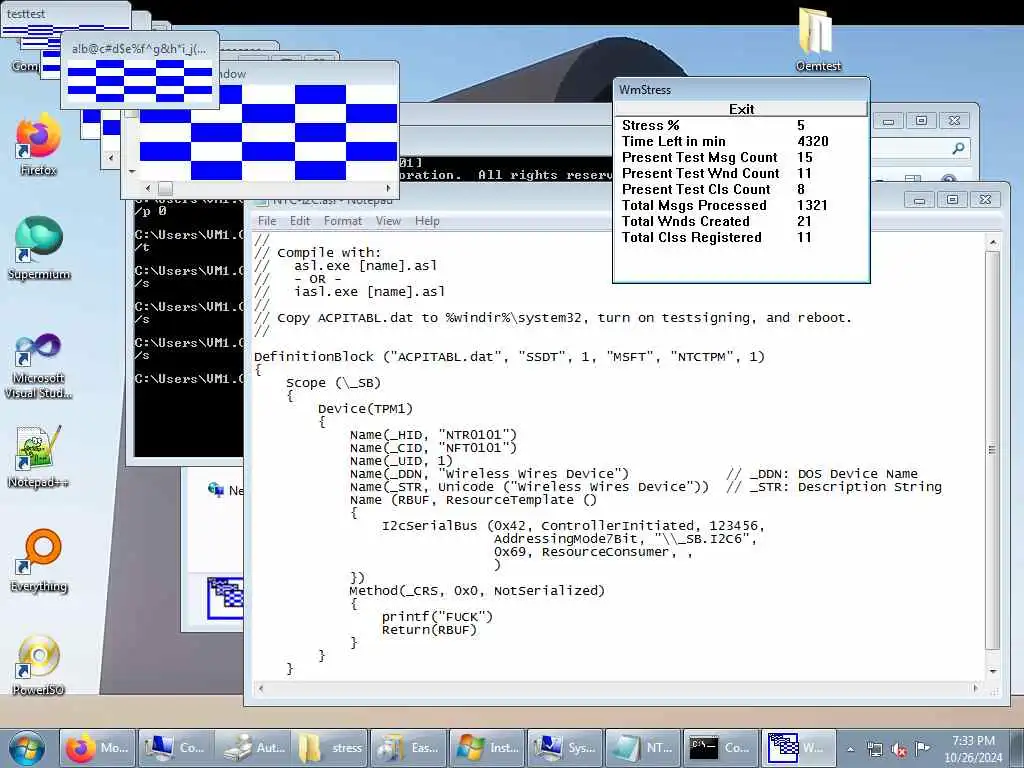This screenshot has height=768, width=1024.
Task: Click the taskbar clock showing 7:33 PM
Action: coord(972,748)
